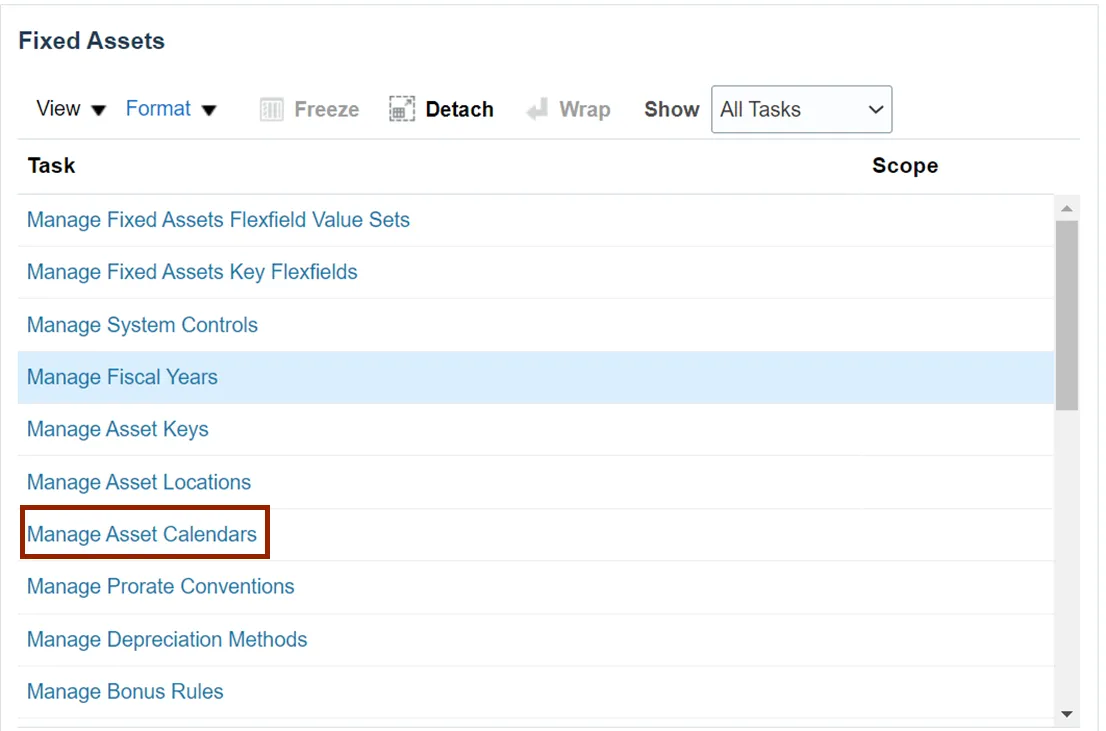Click the Wrap text icon
The image size is (1106, 731).
coord(537,109)
